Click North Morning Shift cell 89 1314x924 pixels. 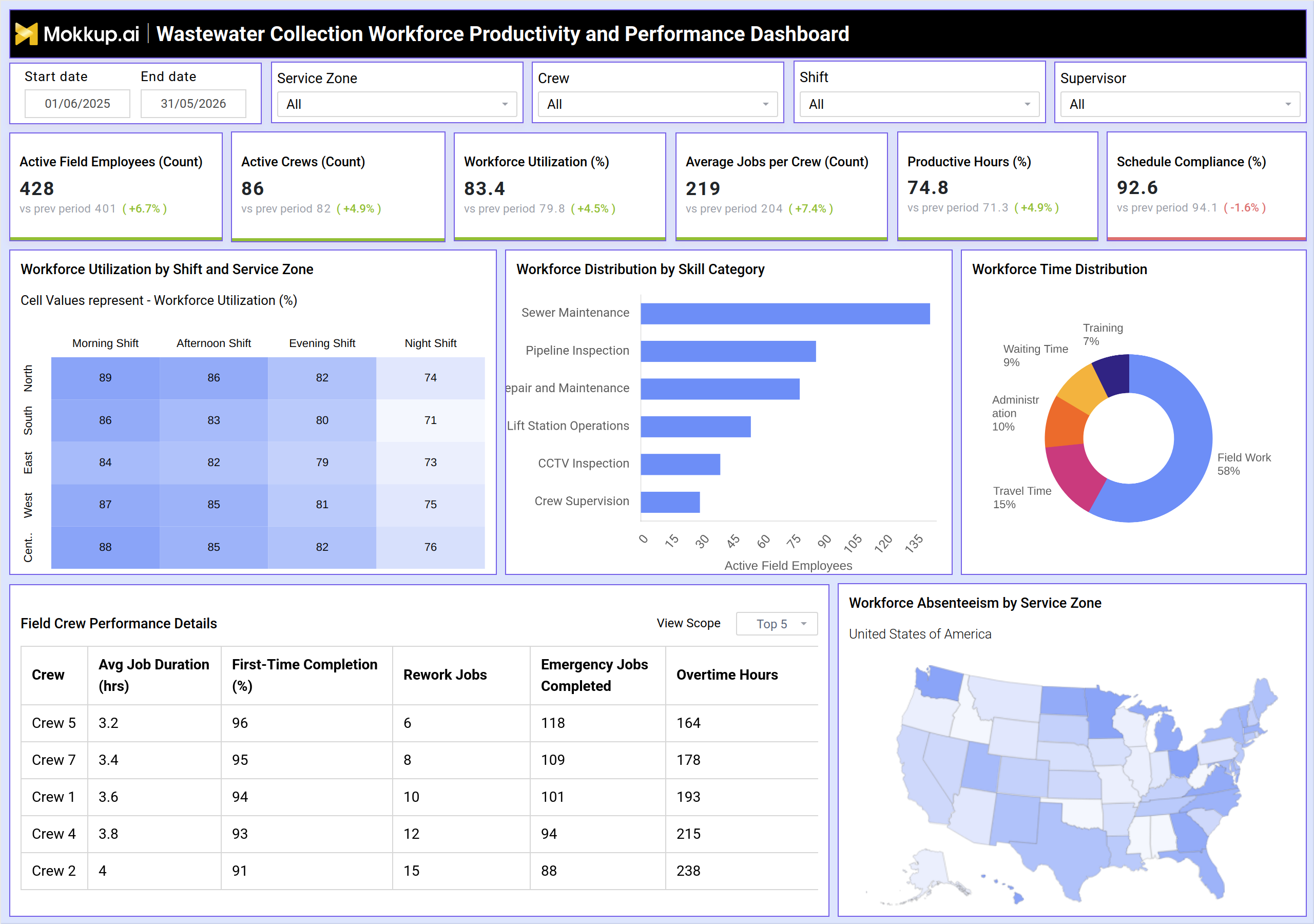coord(105,378)
